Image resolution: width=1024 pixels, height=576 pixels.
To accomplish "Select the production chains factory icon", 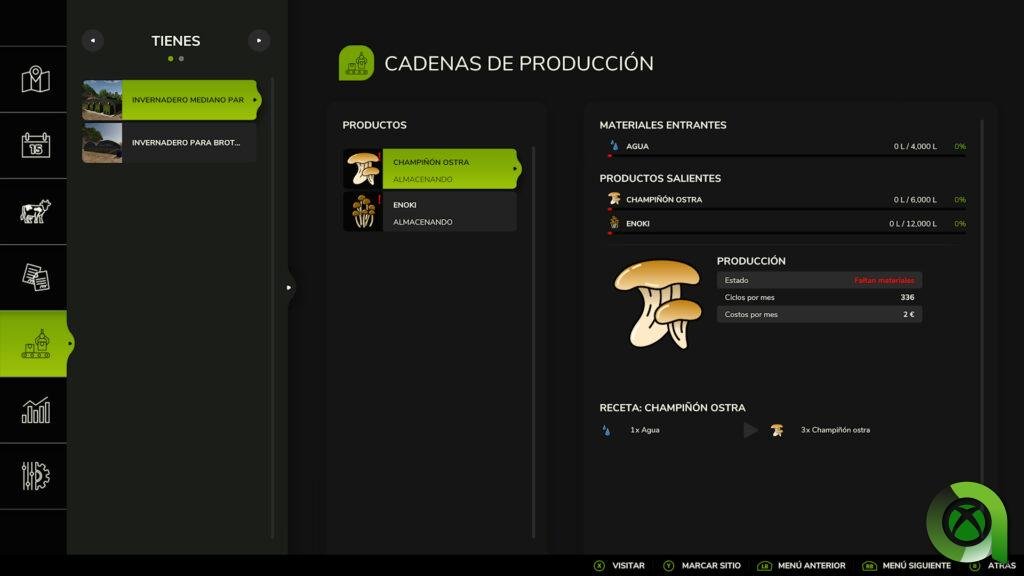I will click(35, 343).
